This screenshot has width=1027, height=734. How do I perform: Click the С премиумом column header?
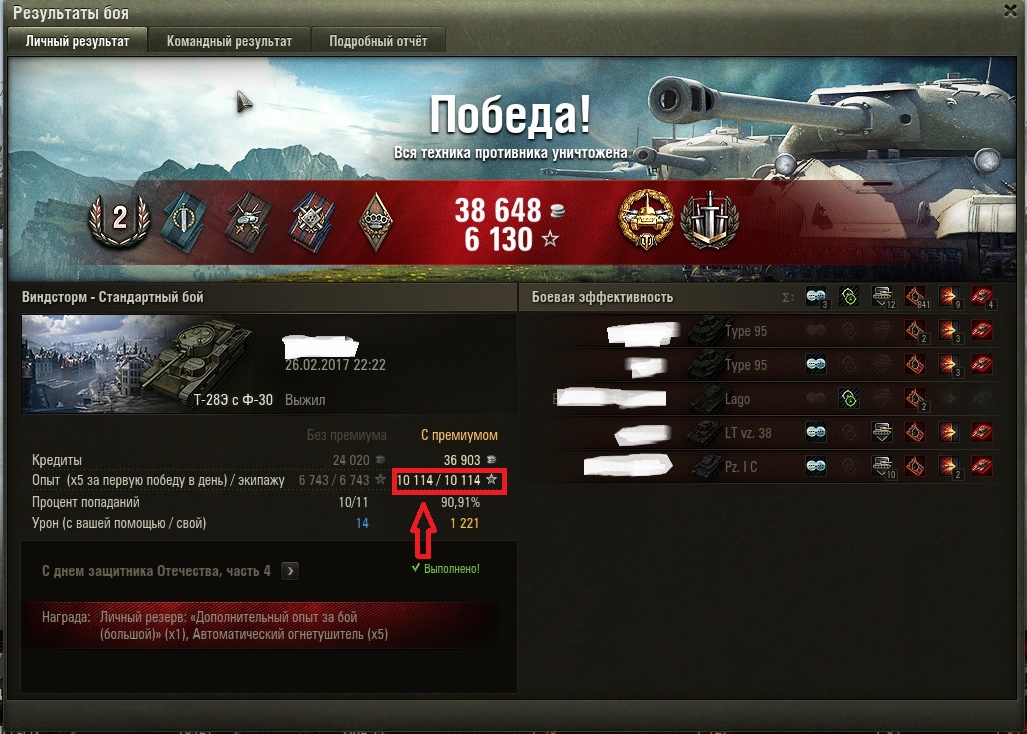click(459, 435)
